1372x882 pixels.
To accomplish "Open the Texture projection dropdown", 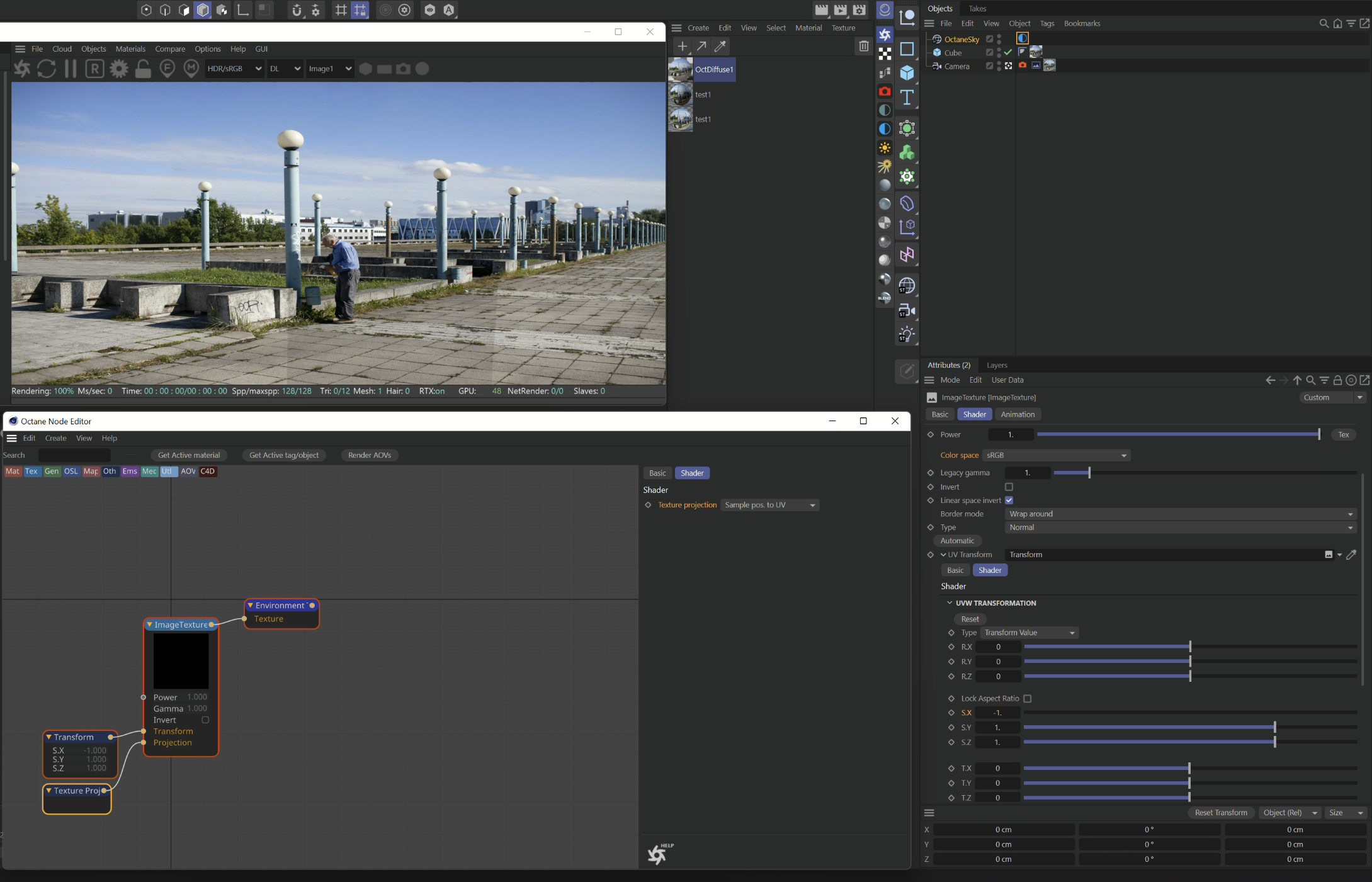I will (x=769, y=505).
